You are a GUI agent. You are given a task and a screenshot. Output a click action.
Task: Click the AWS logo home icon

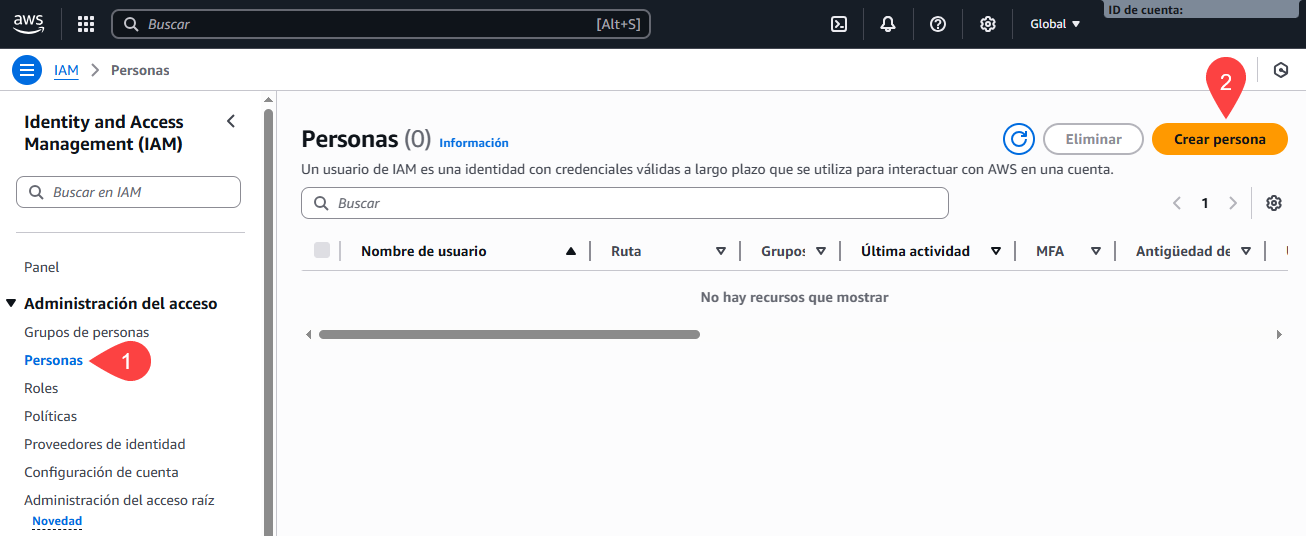click(29, 23)
